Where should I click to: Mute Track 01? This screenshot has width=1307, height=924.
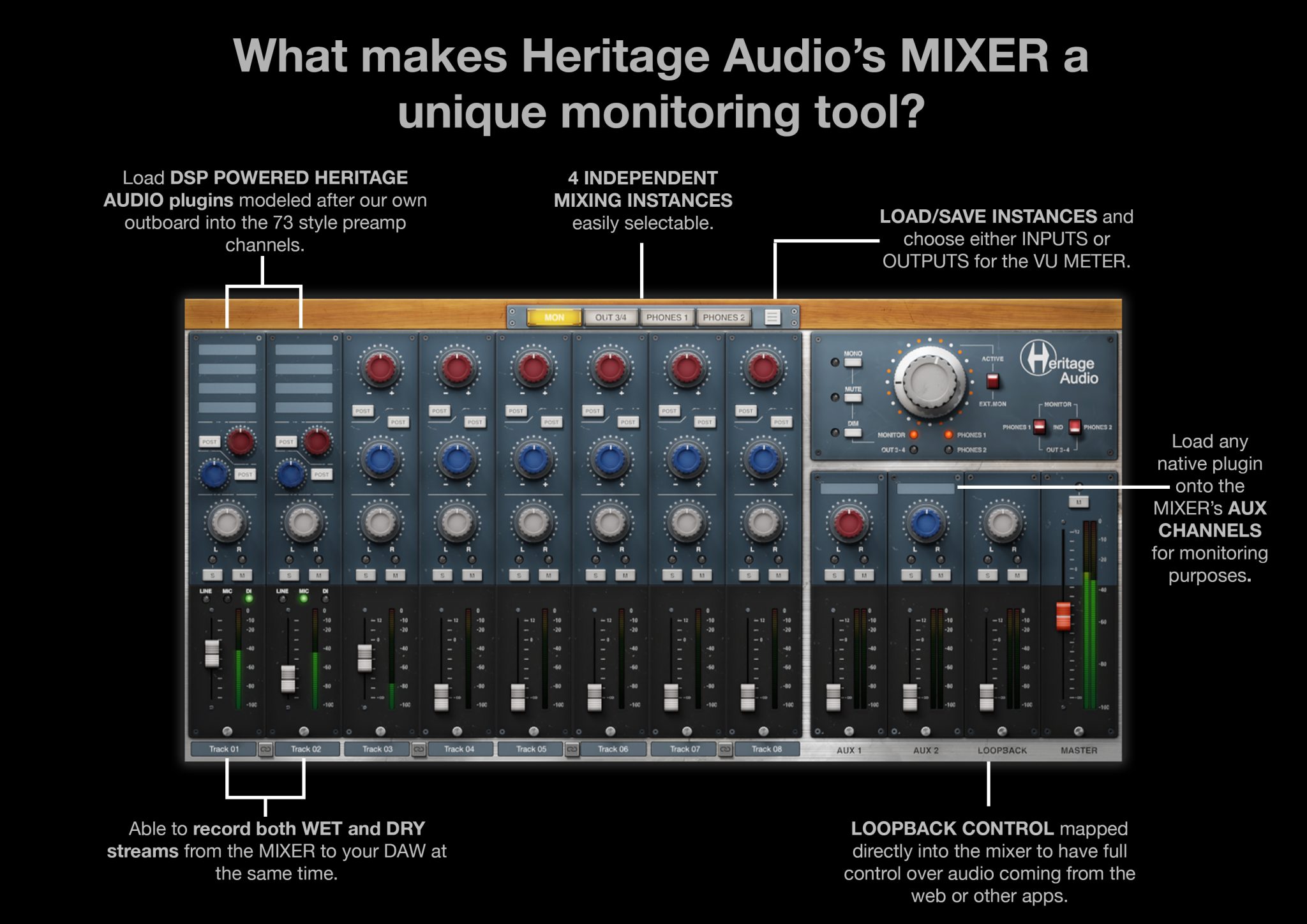[x=242, y=575]
